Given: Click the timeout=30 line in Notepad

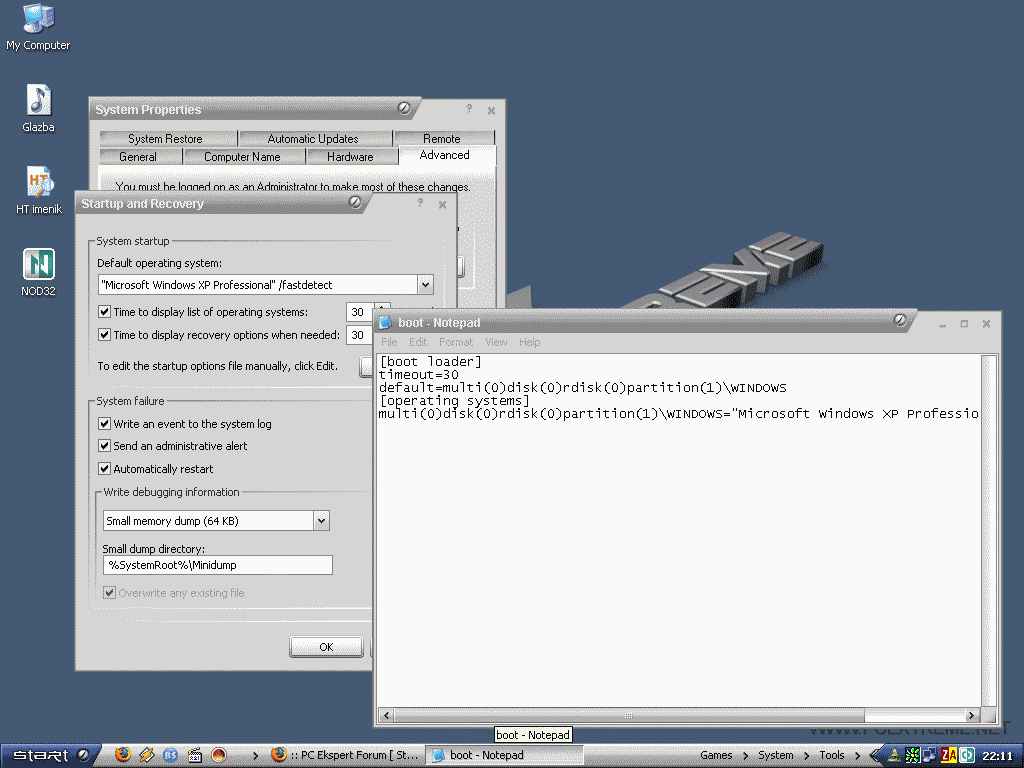Looking at the screenshot, I should [419, 375].
